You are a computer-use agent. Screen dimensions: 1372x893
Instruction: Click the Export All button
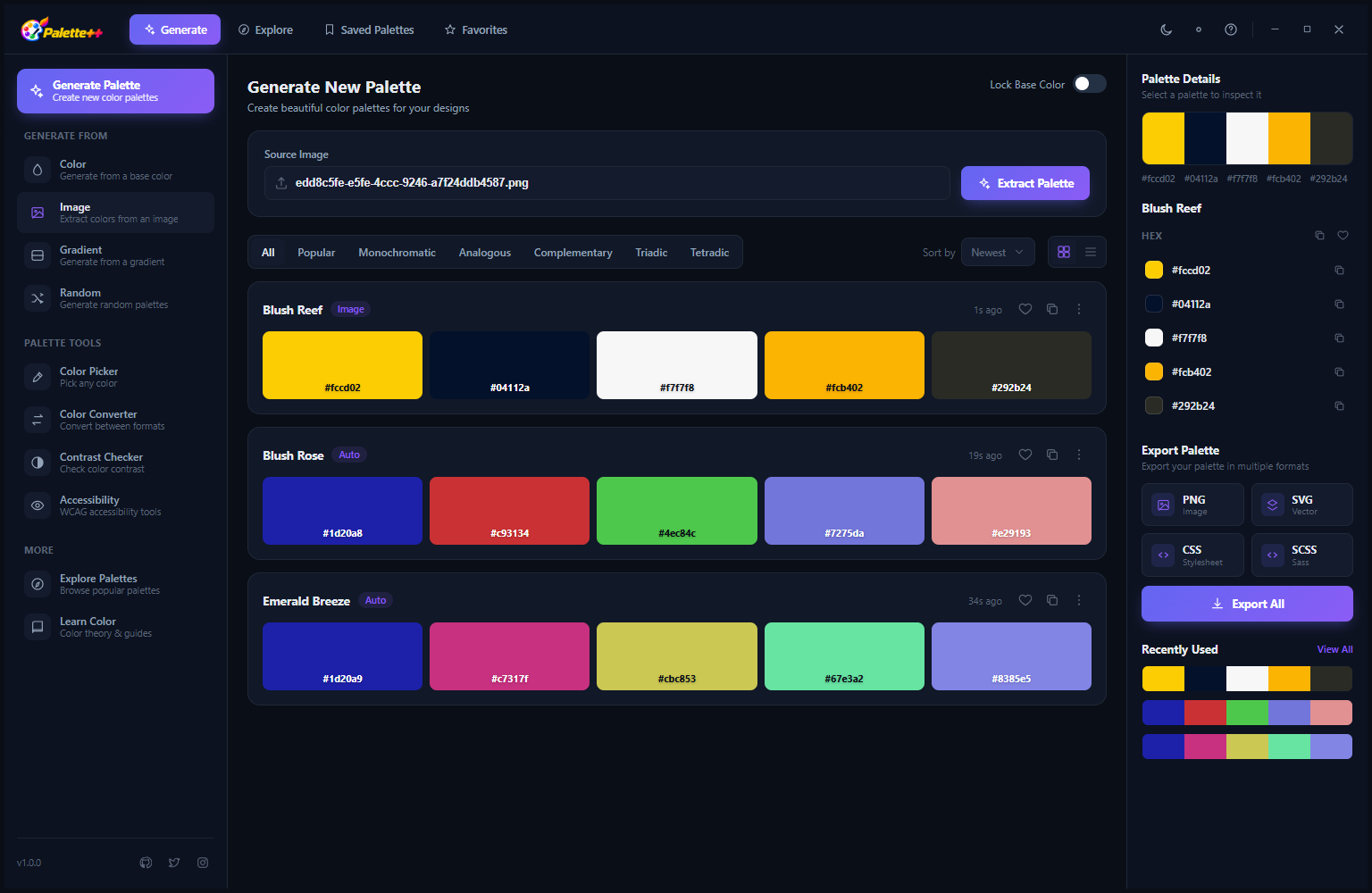click(x=1247, y=604)
